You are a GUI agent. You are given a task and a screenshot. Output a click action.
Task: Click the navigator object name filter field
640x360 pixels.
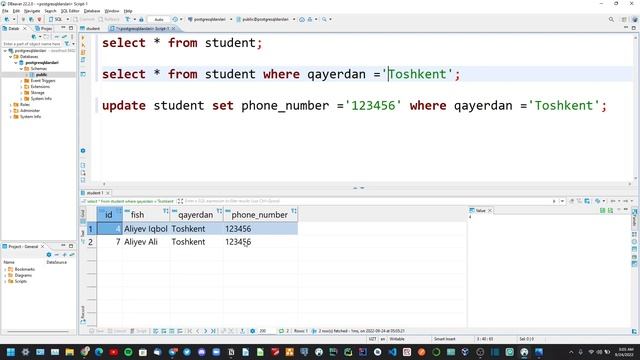[x=31, y=44]
